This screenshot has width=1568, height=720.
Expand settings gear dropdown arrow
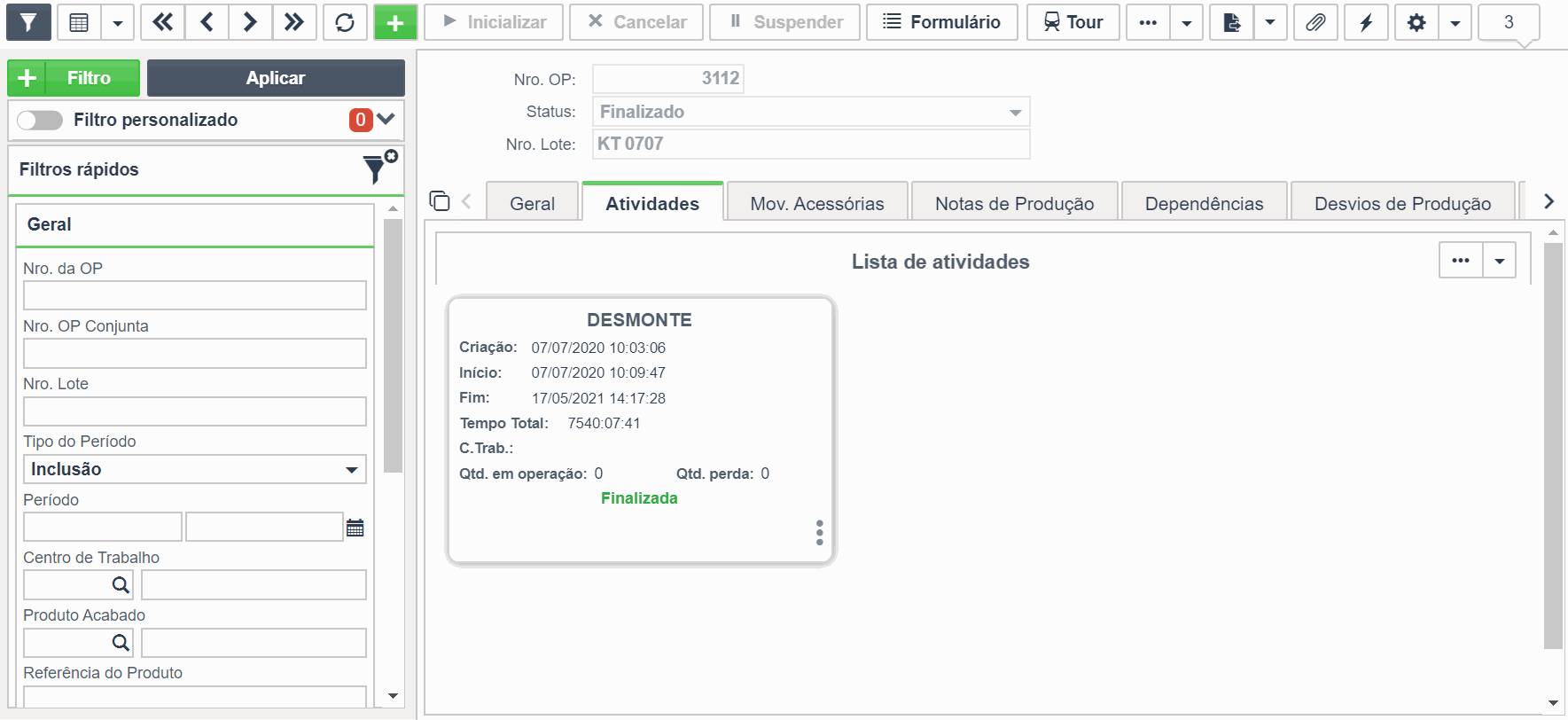(x=1455, y=22)
